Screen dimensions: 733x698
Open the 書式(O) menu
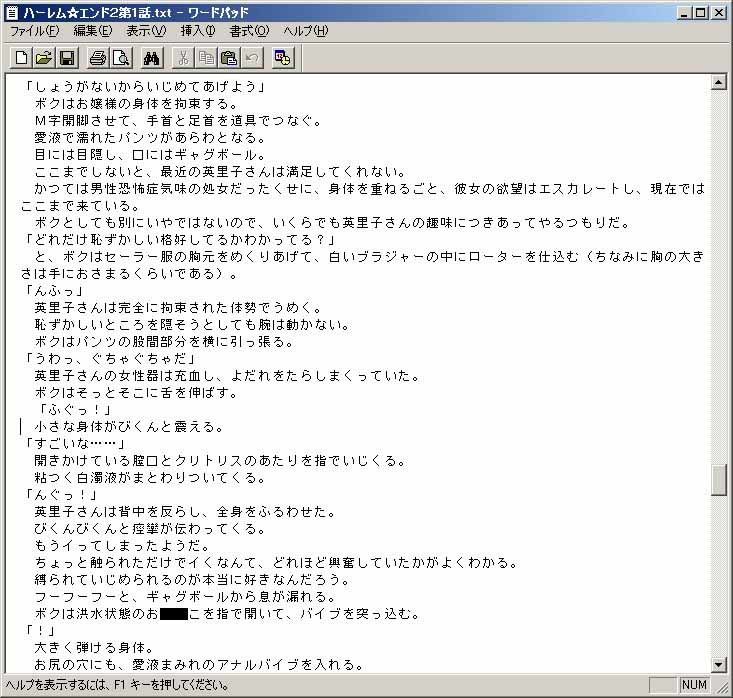[249, 31]
